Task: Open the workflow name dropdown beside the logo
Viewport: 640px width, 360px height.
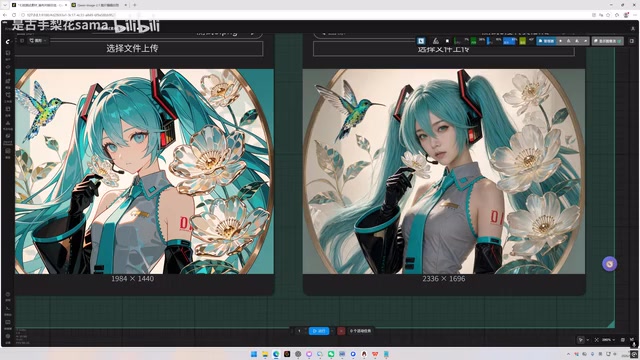Action: [x=38, y=41]
